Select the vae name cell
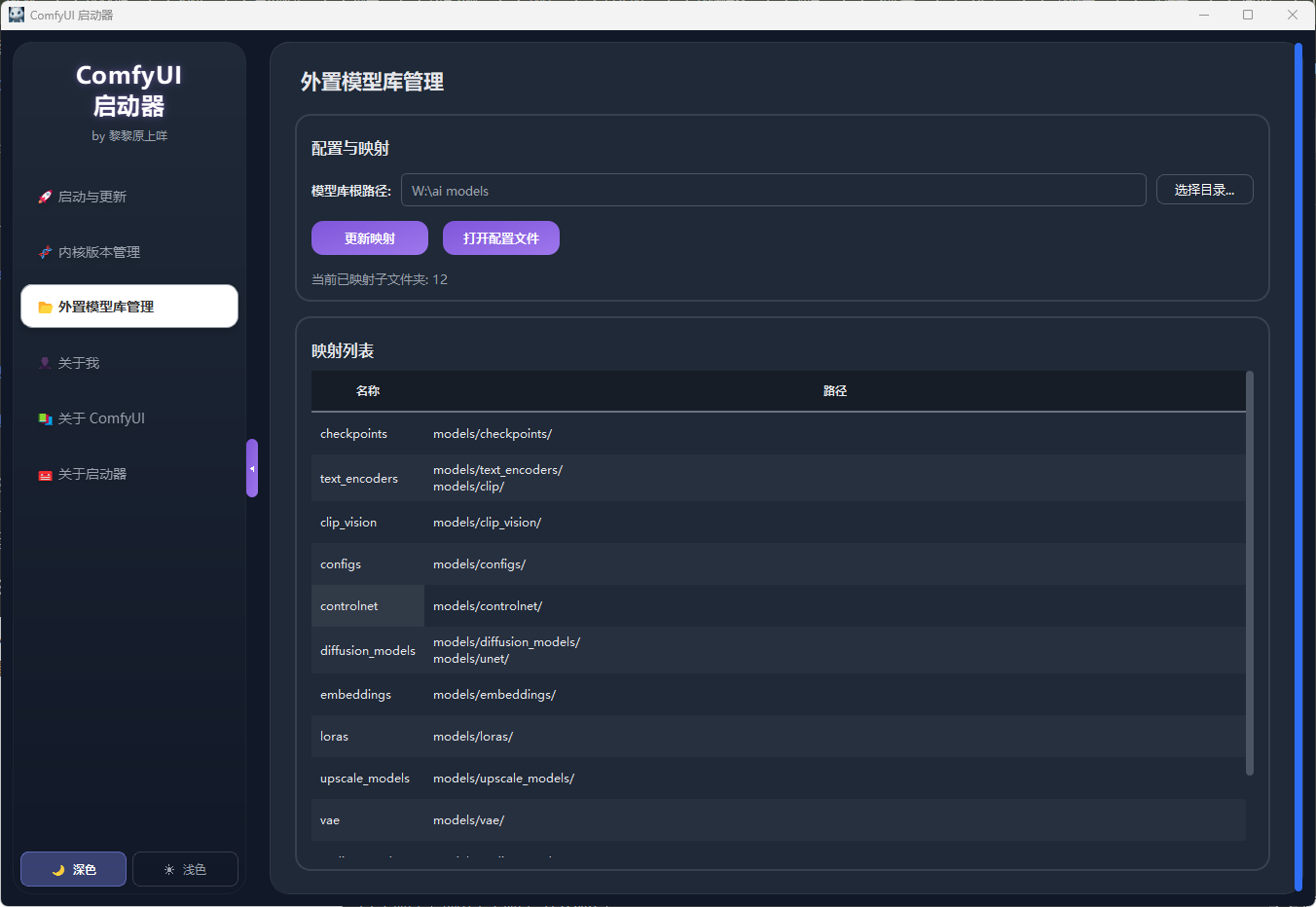 click(368, 820)
